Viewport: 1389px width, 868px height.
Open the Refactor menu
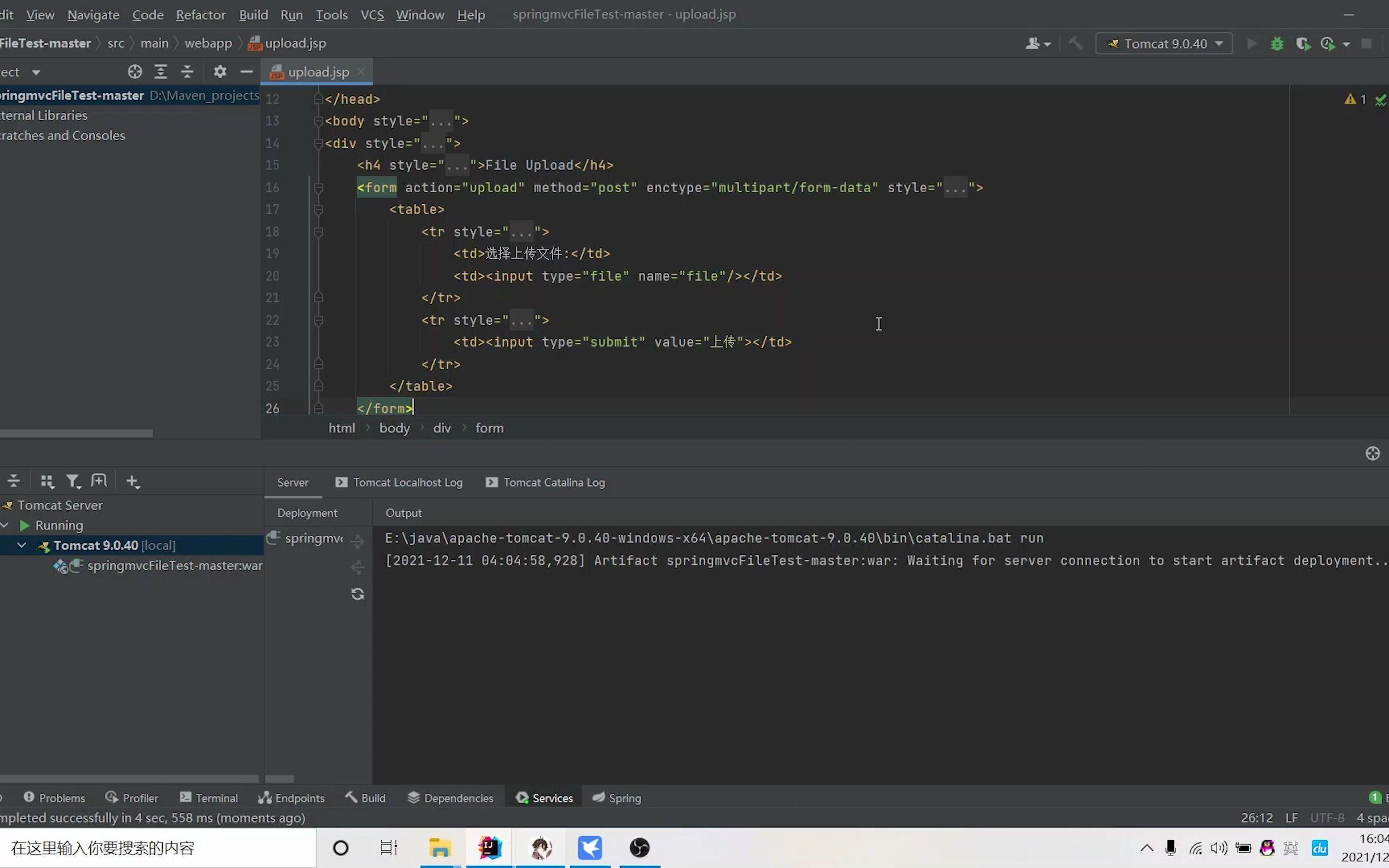(200, 14)
